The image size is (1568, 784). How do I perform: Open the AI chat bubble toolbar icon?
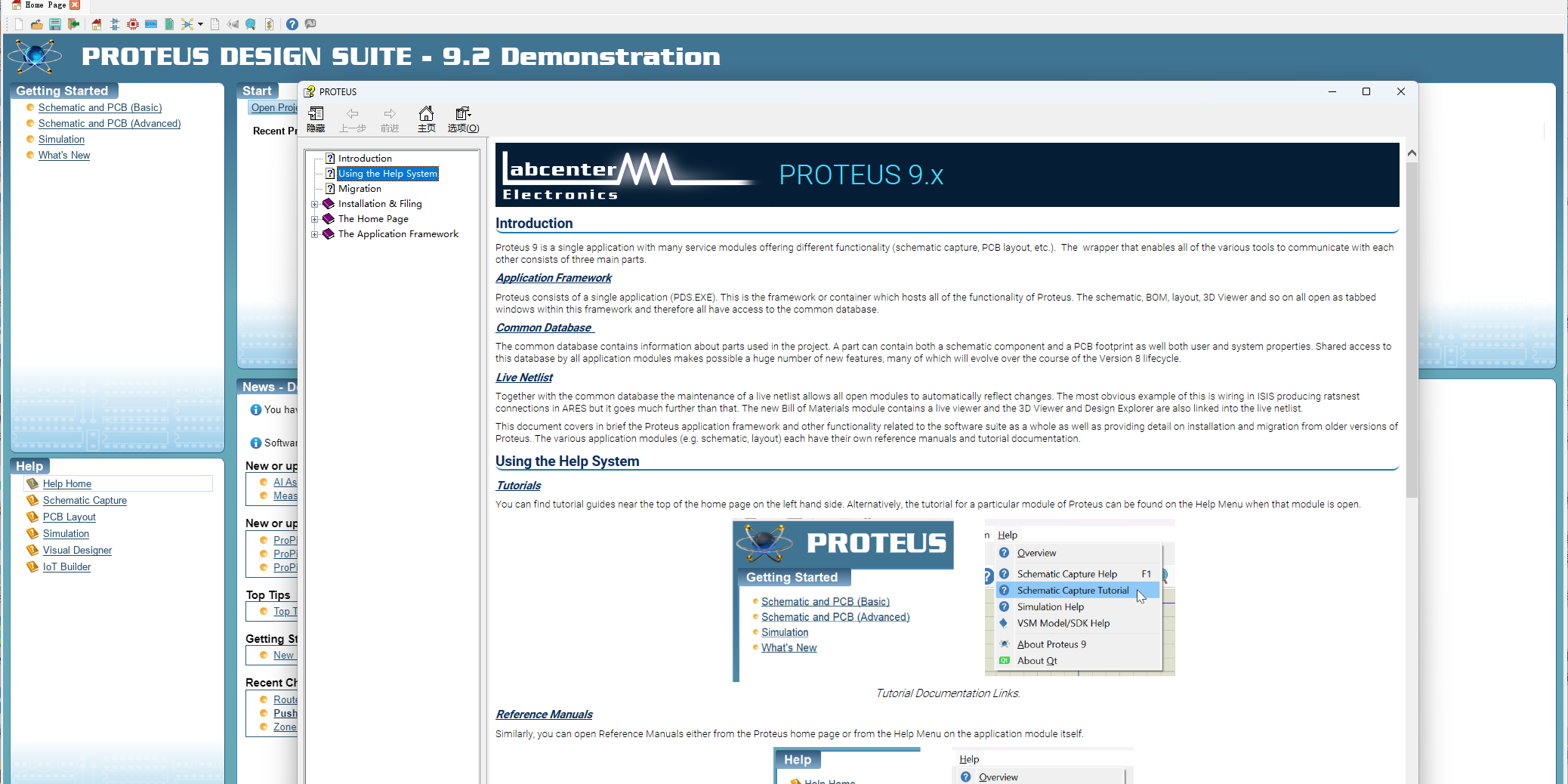pos(310,24)
